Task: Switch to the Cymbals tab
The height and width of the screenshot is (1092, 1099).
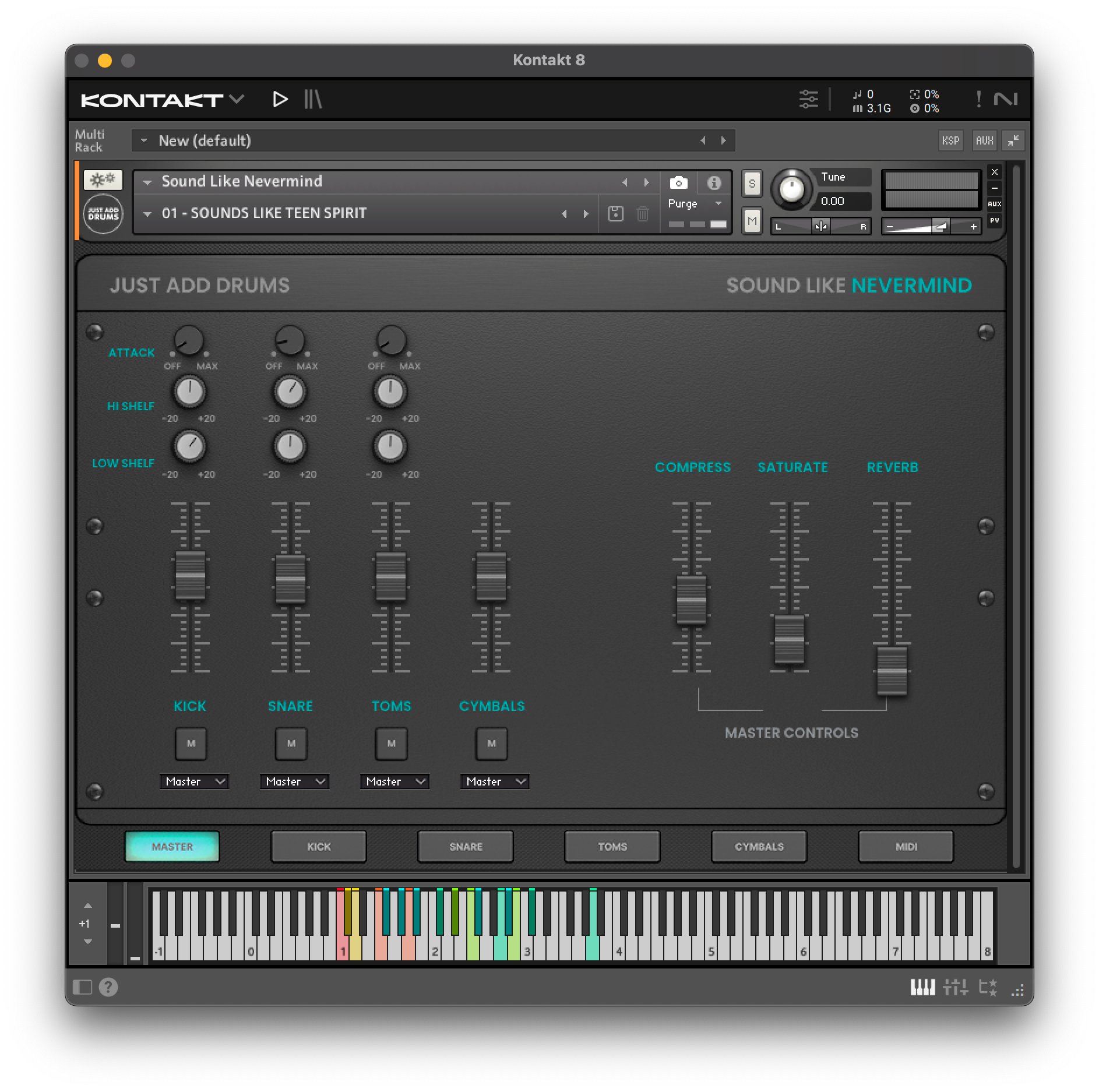Action: [759, 847]
